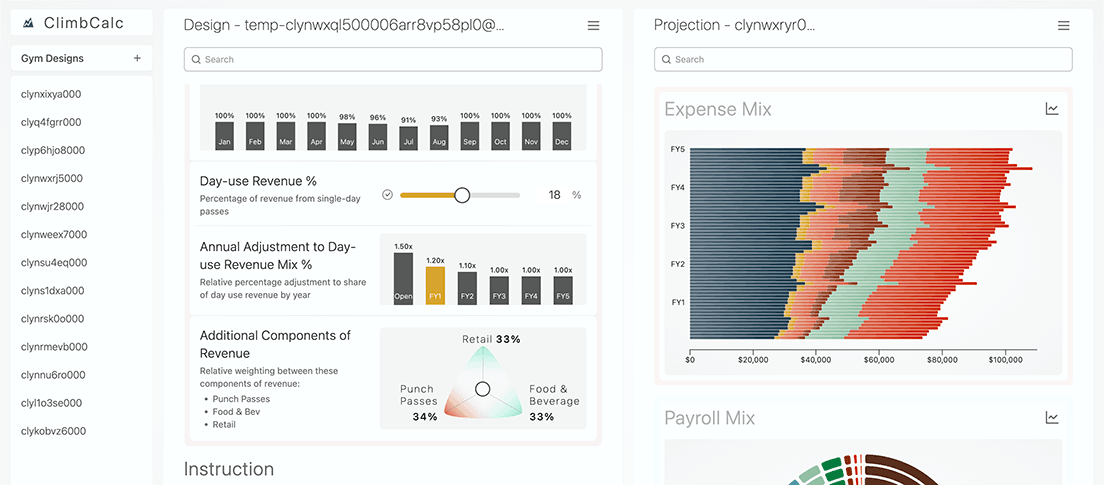The height and width of the screenshot is (485, 1104).
Task: Click the Payroll Mix chart icon
Action: coord(1052,418)
